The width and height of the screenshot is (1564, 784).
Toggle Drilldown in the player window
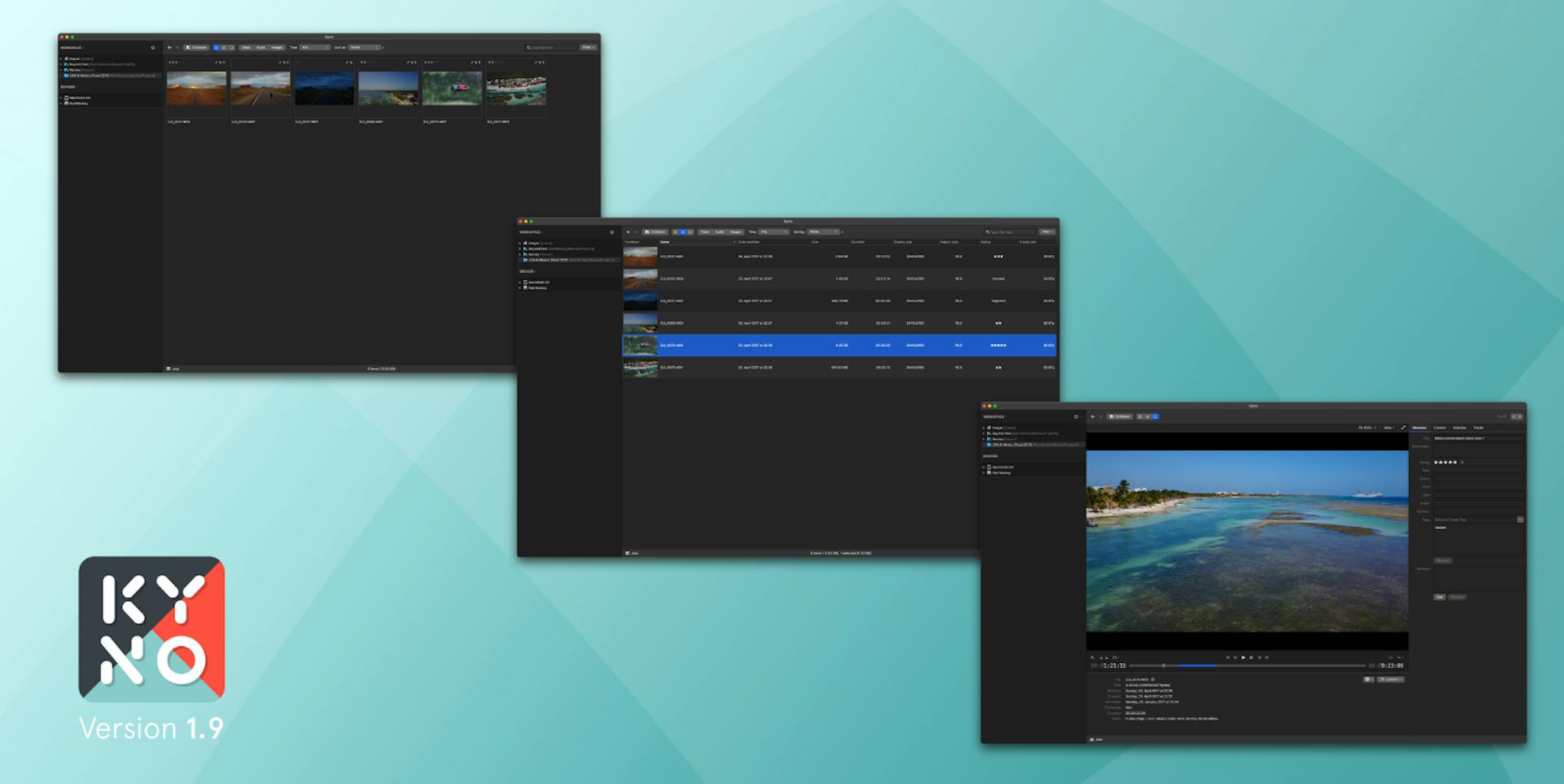(1121, 417)
